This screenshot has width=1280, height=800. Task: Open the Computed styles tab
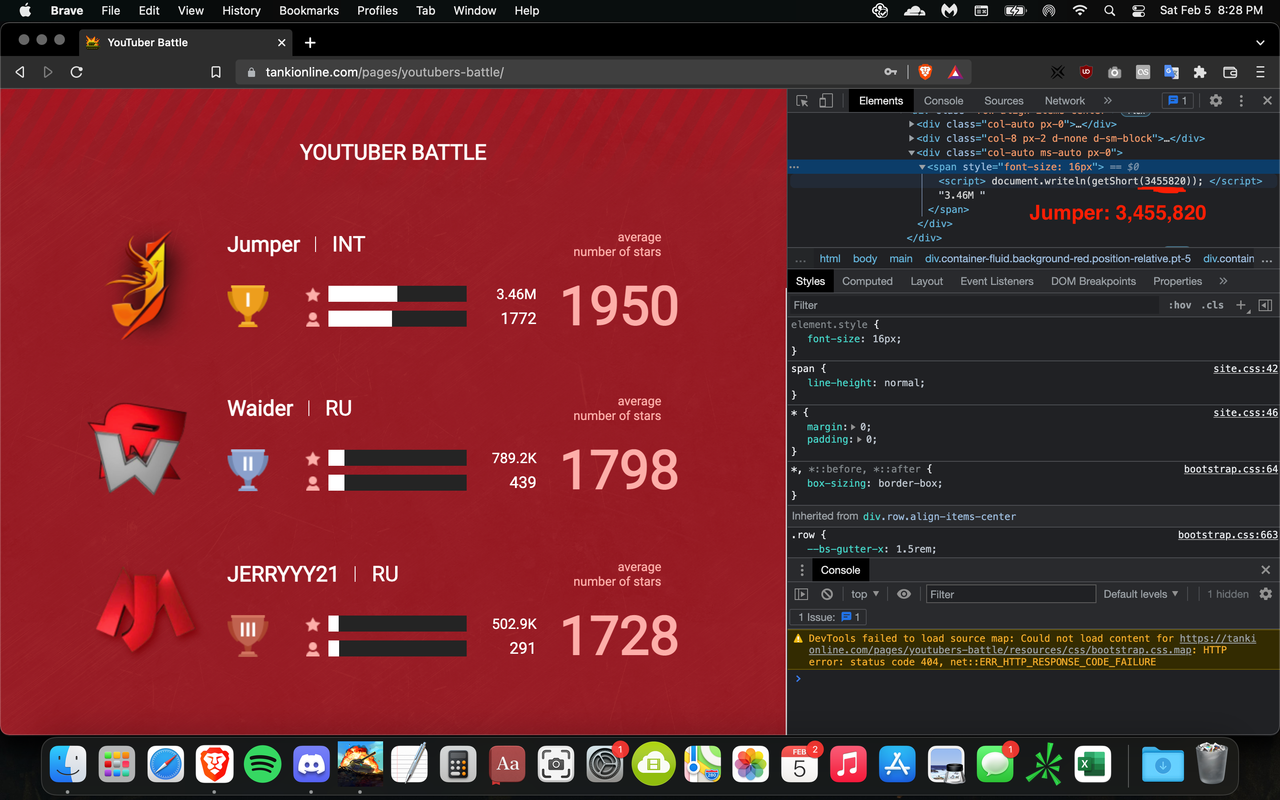(x=867, y=281)
